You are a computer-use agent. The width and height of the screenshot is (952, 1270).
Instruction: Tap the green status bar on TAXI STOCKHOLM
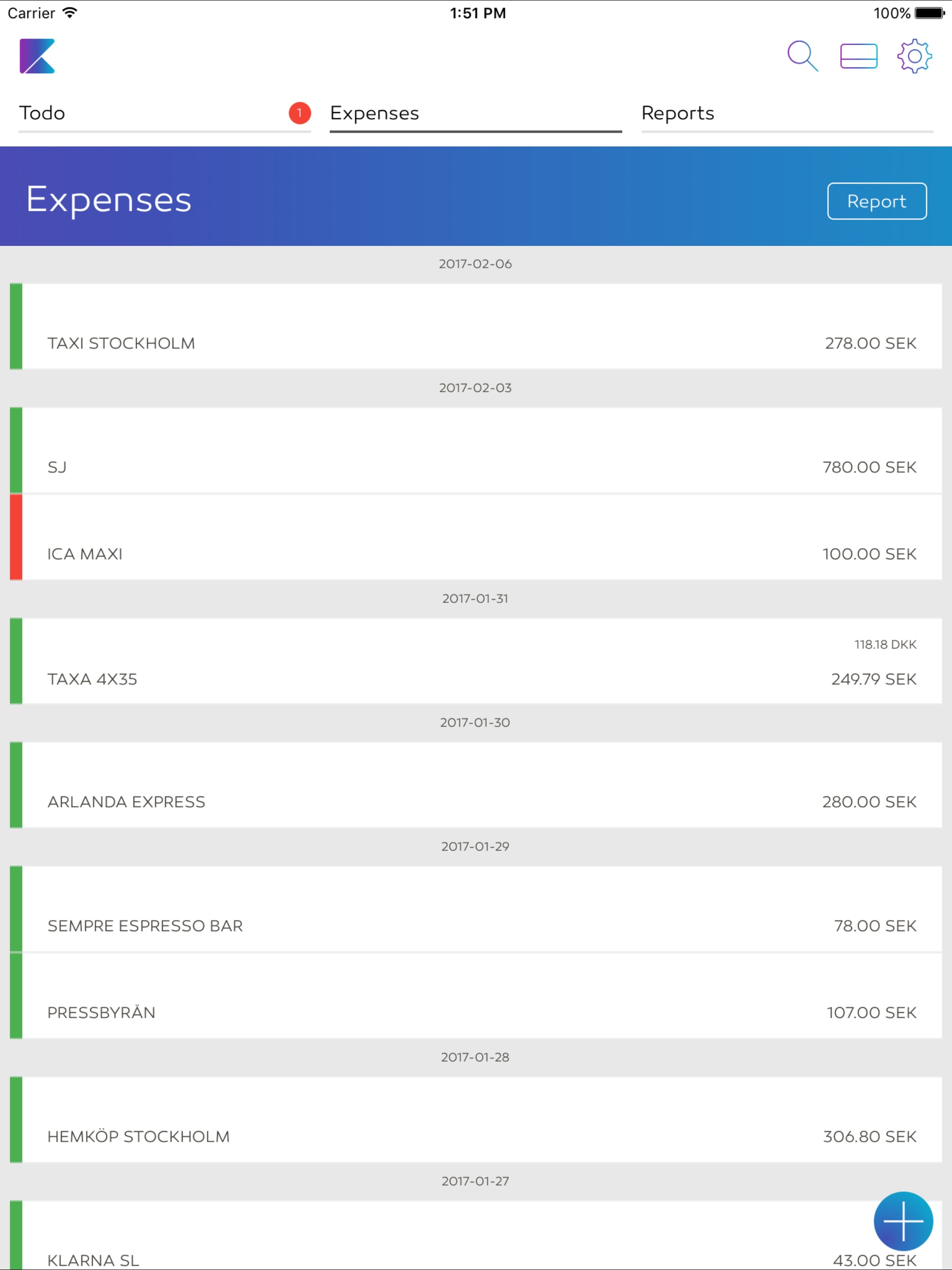pos(16,326)
